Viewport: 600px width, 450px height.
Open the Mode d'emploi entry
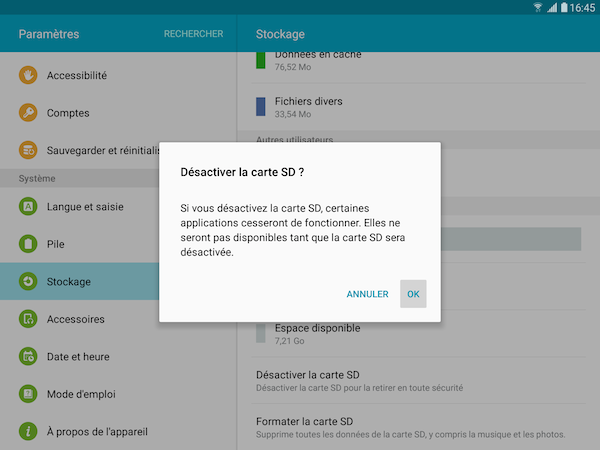click(118, 394)
